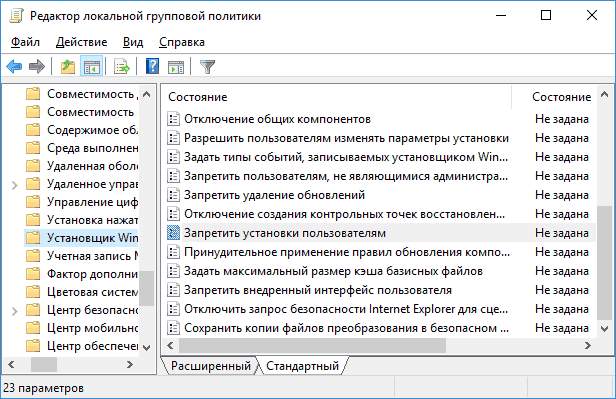Switch to the Расширенный tab
This screenshot has height=399, width=616.
[211, 366]
